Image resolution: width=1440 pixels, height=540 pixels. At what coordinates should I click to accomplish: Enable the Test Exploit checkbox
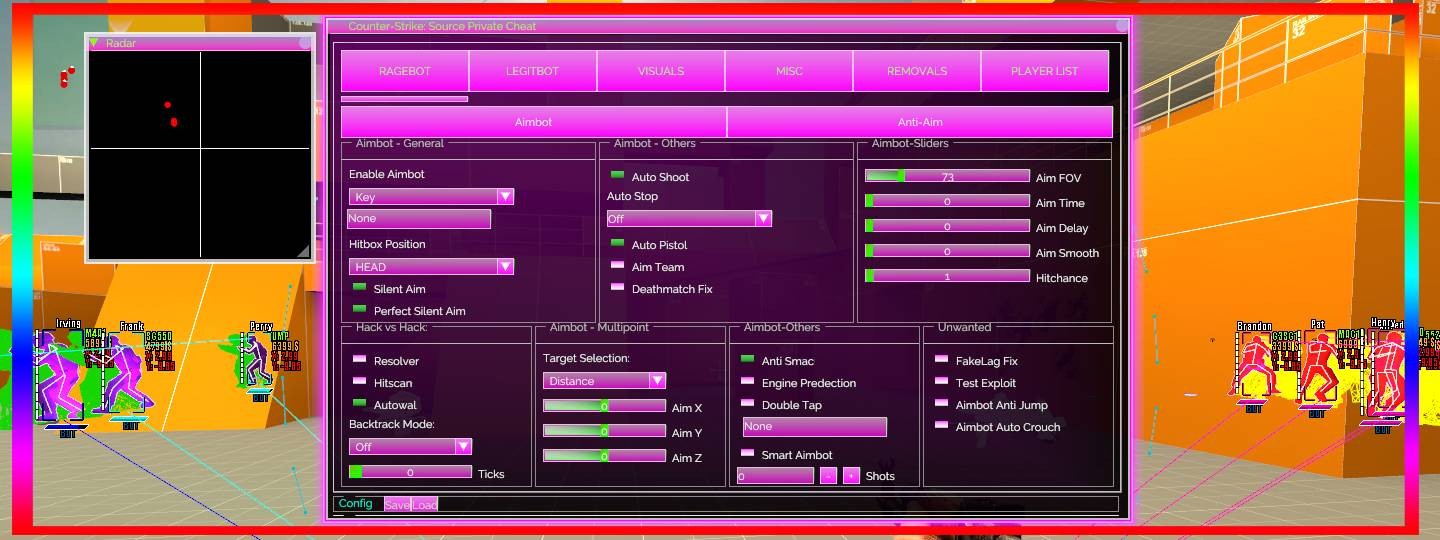[942, 382]
